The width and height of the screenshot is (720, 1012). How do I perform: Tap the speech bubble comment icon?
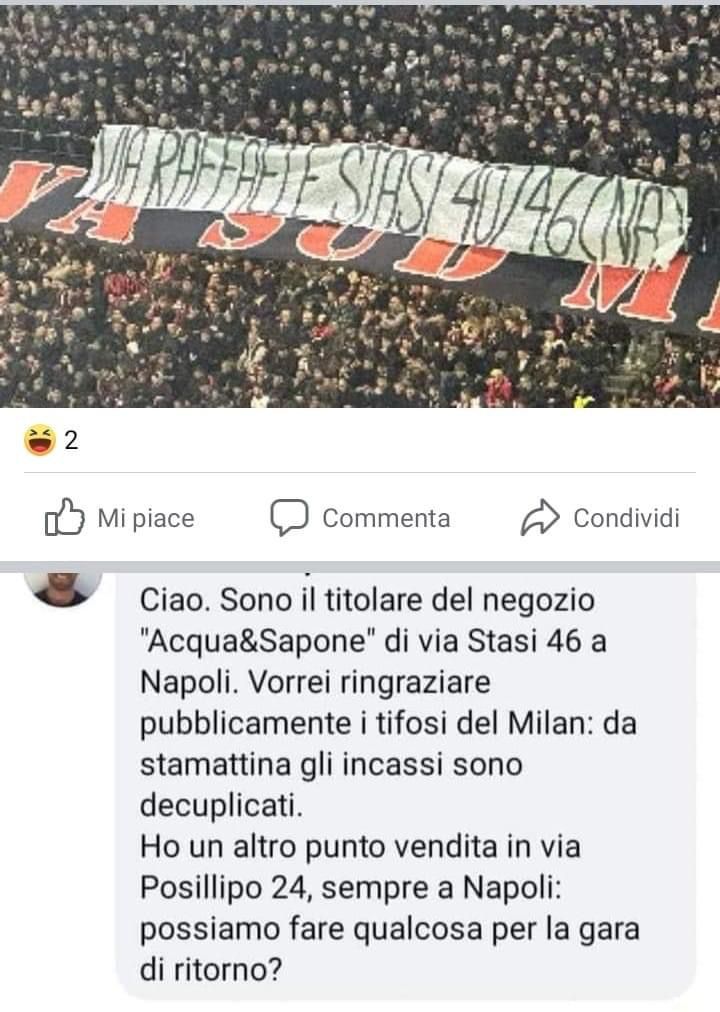point(288,518)
